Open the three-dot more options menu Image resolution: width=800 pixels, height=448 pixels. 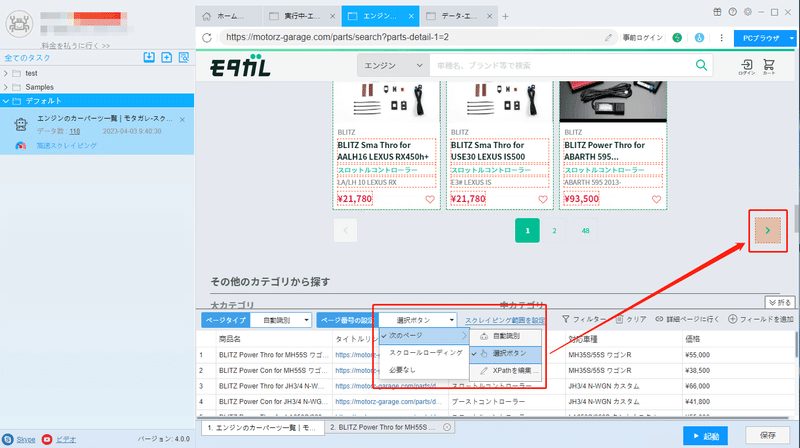click(721, 37)
